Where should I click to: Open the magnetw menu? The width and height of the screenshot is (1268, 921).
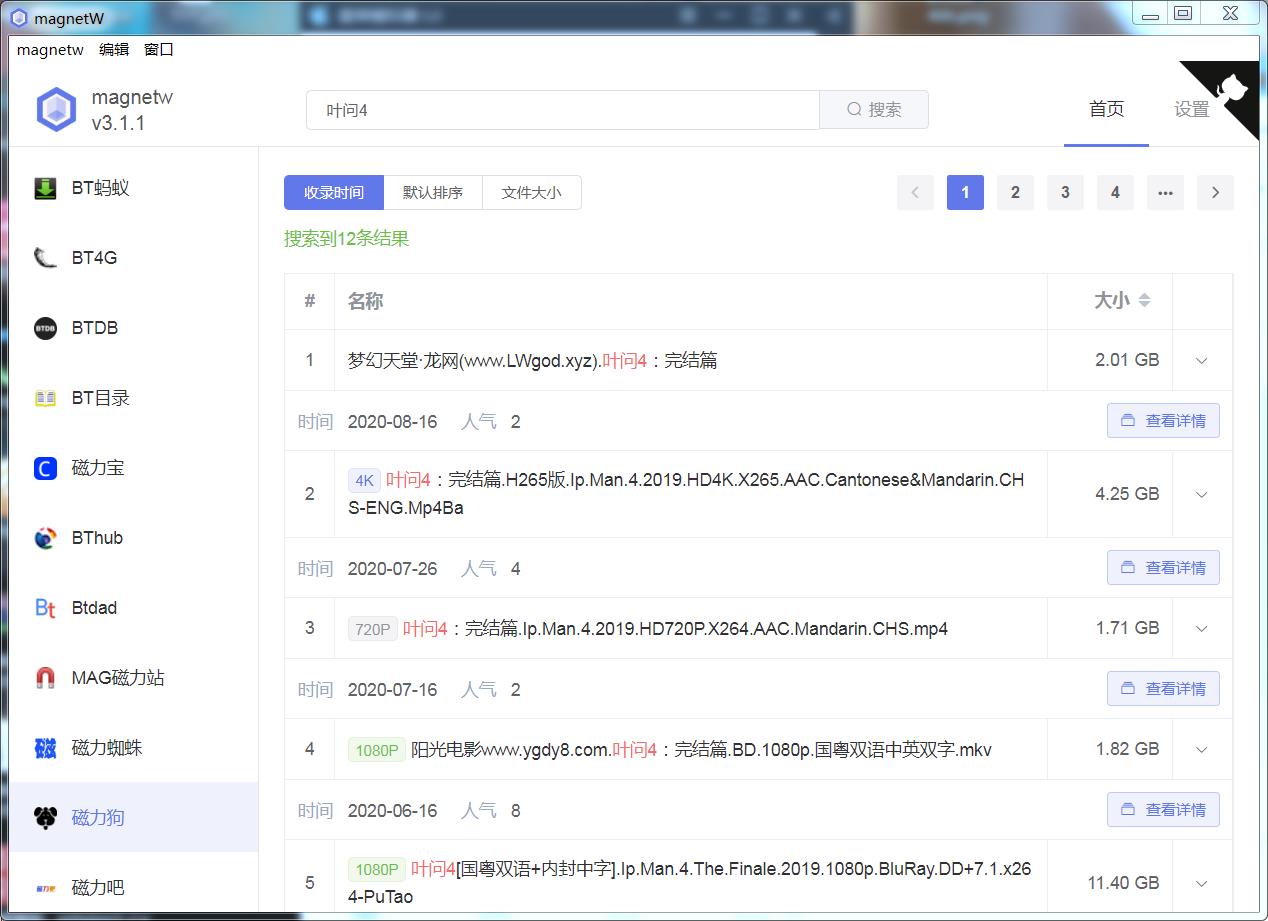tap(50, 49)
